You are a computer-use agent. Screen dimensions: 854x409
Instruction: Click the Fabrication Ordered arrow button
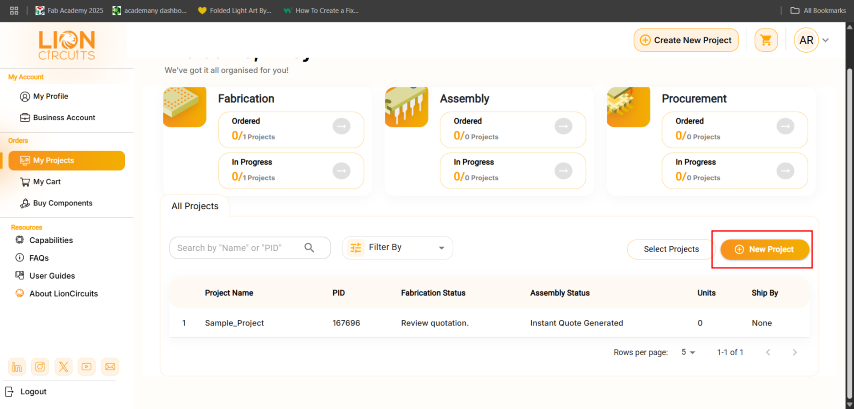(341, 126)
